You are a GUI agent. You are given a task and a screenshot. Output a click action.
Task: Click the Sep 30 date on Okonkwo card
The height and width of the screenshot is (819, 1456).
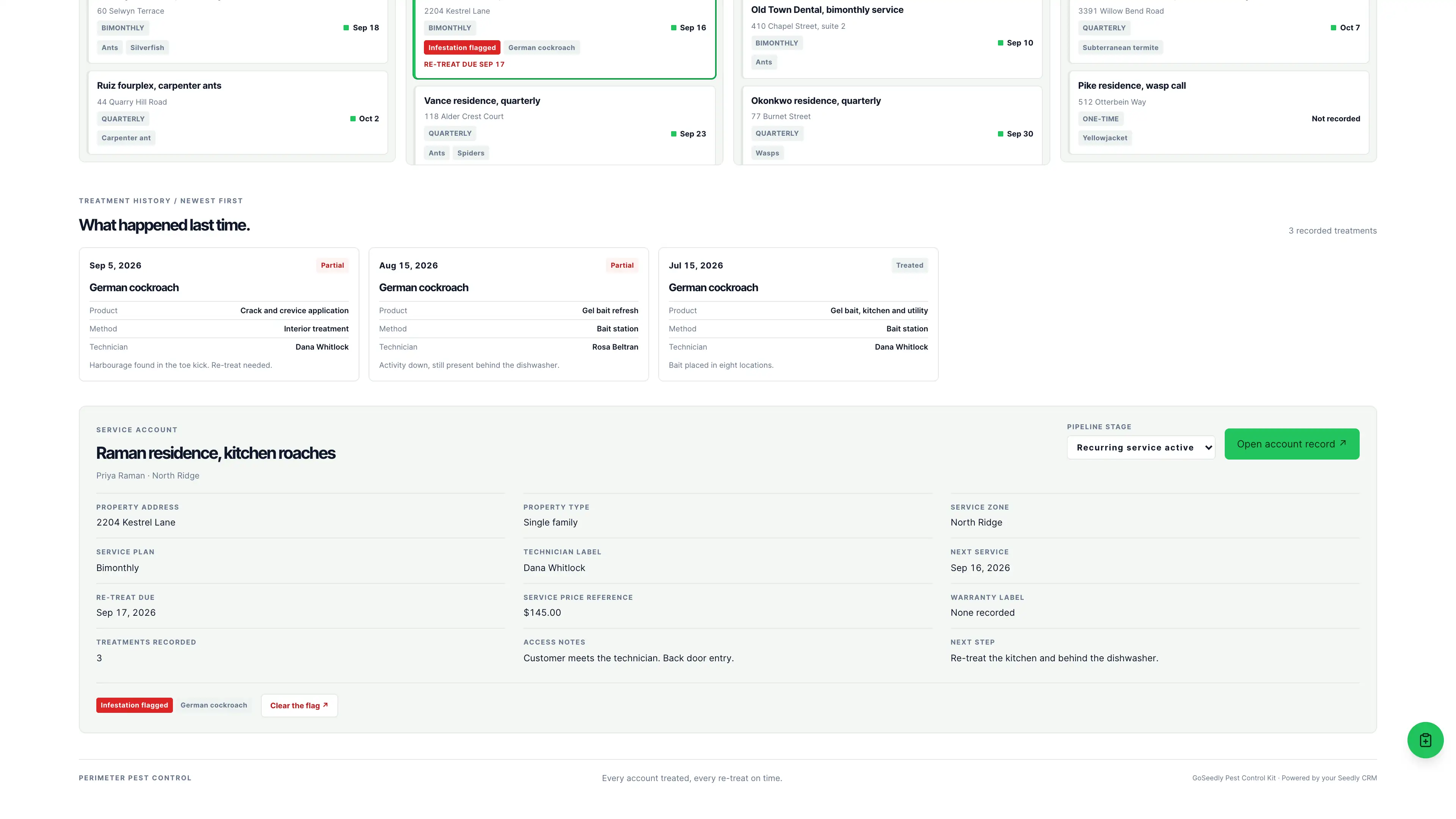click(1020, 134)
